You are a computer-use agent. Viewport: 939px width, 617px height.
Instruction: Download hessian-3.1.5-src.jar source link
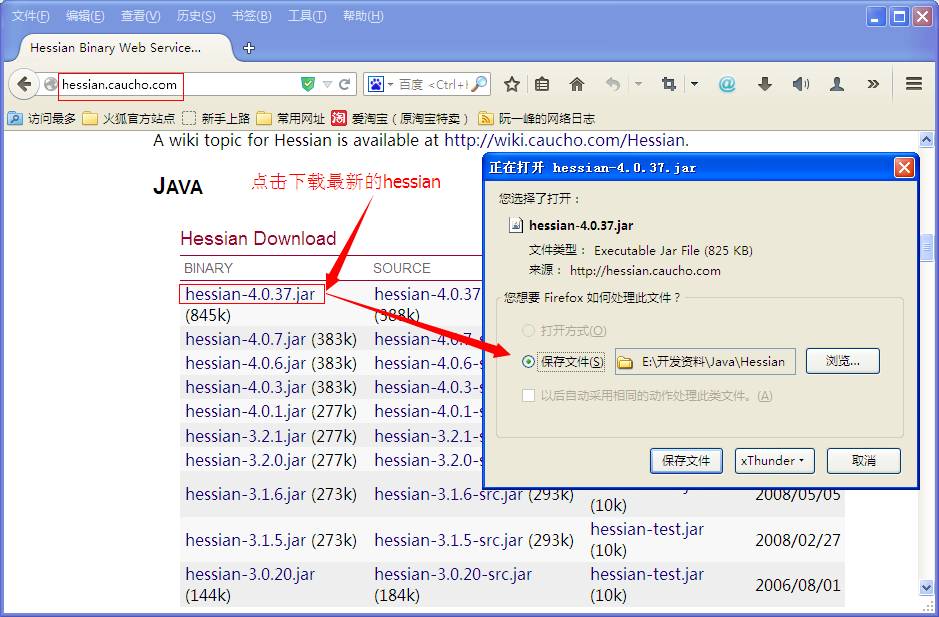pyautogui.click(x=449, y=540)
